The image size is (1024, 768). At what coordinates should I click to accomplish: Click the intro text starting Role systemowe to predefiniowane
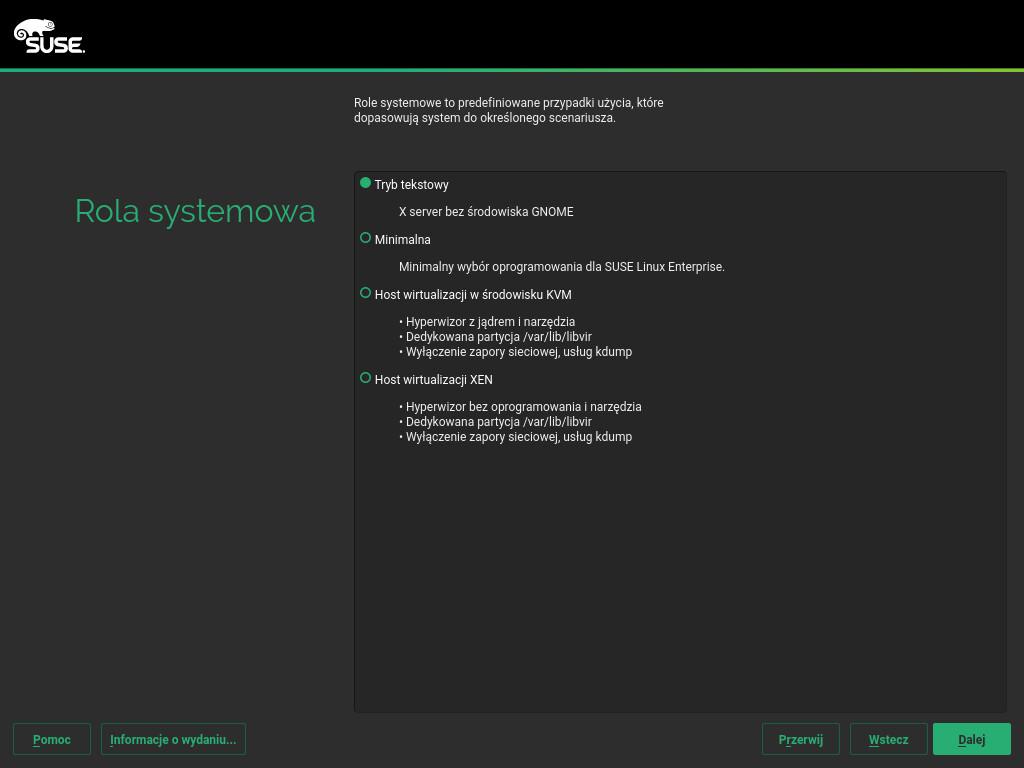click(509, 110)
